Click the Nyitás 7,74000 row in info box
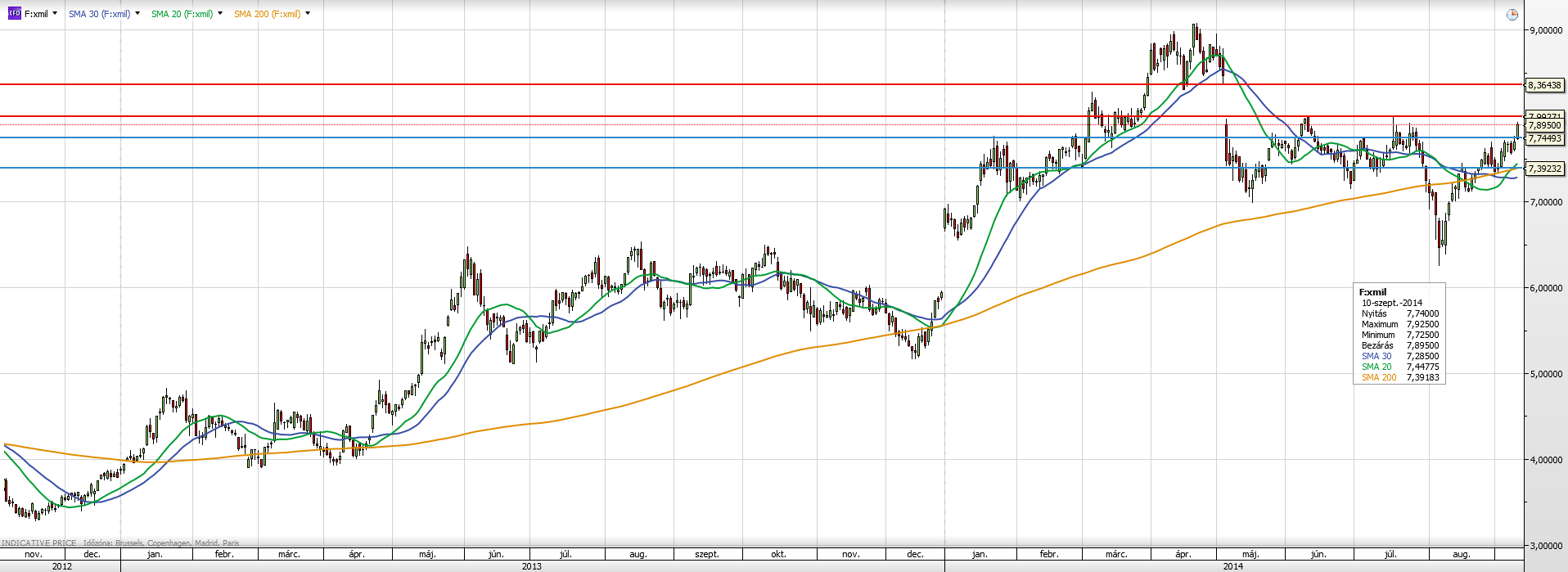1568x572 pixels. click(1399, 313)
